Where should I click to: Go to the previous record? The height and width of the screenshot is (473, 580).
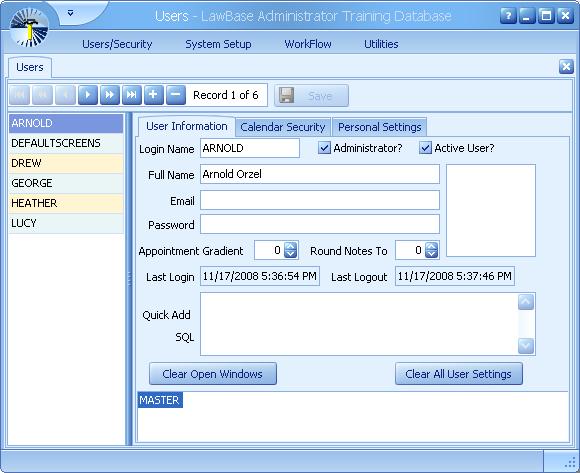[65, 95]
